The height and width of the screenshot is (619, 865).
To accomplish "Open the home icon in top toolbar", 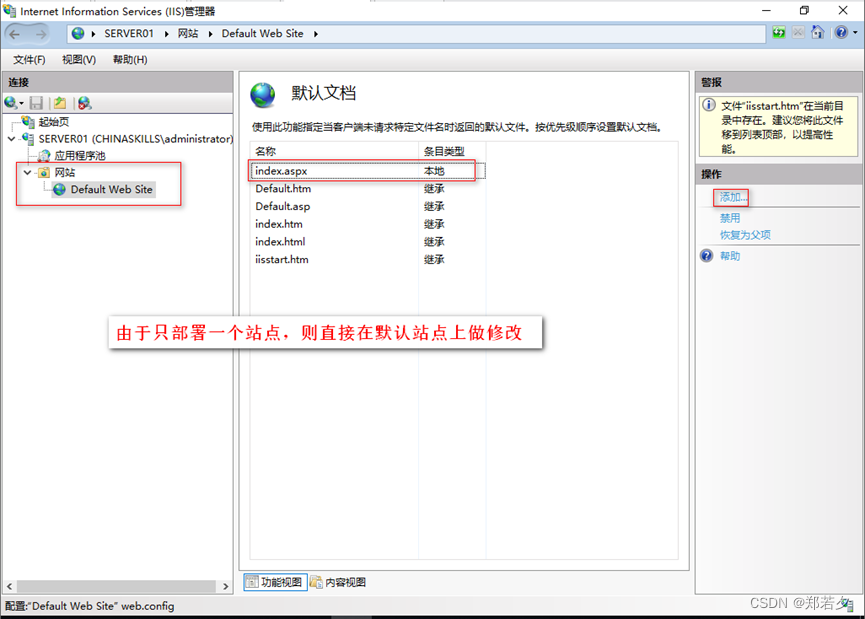I will tap(818, 33).
